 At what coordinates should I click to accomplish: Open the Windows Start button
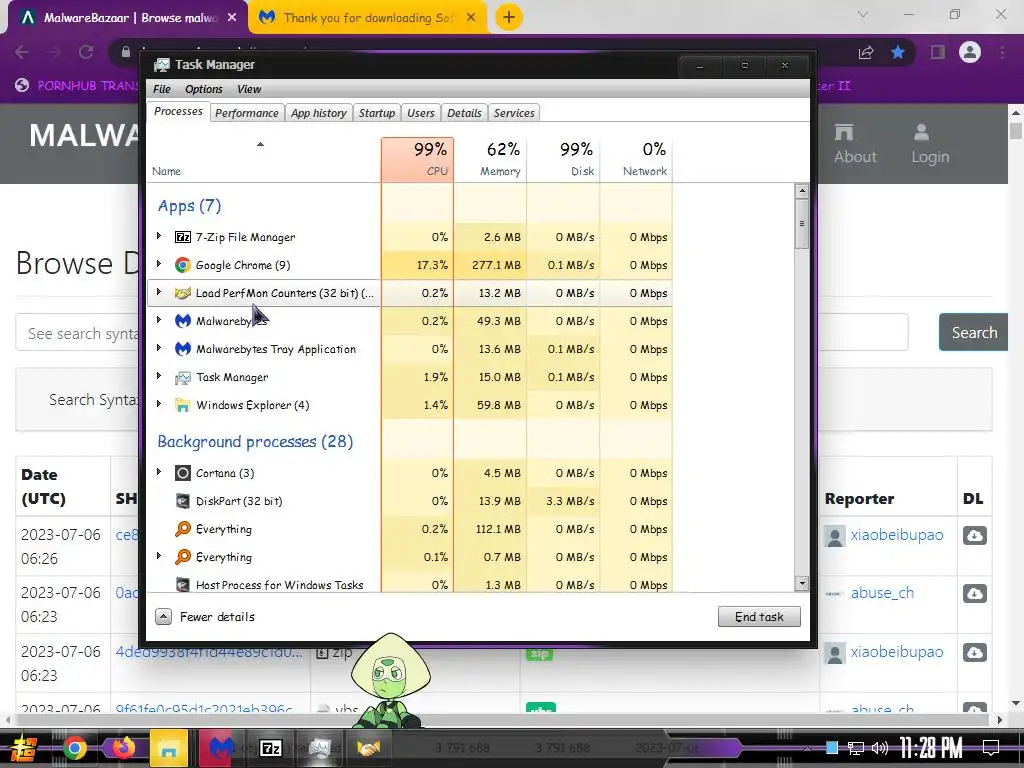point(24,748)
